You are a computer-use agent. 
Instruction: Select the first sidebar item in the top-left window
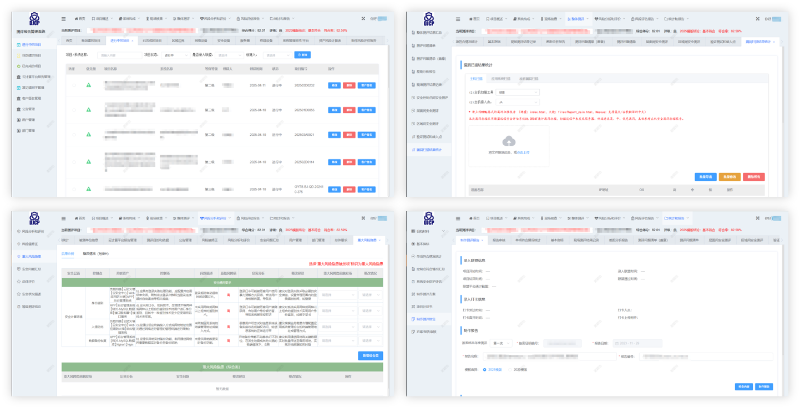(x=30, y=44)
